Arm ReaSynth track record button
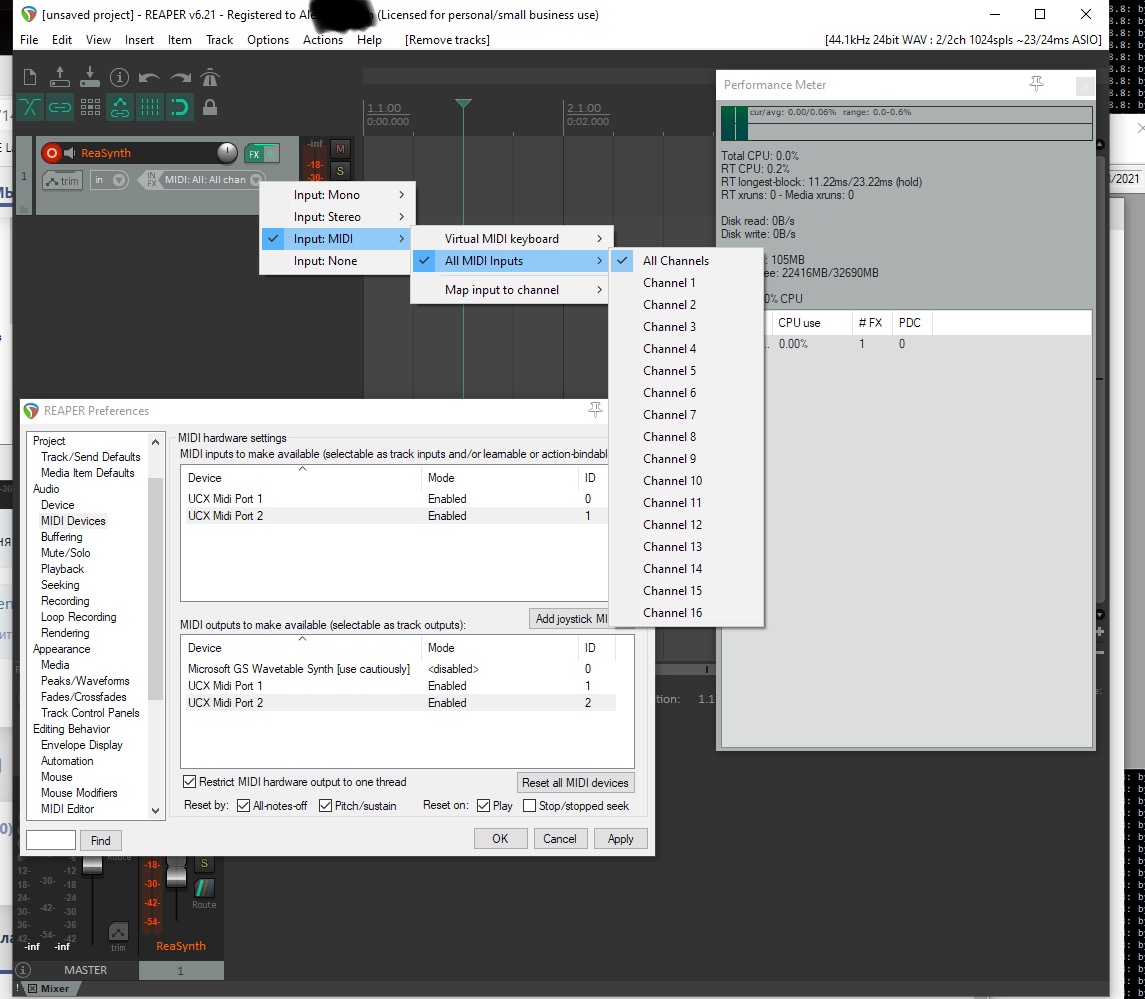The height and width of the screenshot is (999, 1145). pyautogui.click(x=51, y=153)
